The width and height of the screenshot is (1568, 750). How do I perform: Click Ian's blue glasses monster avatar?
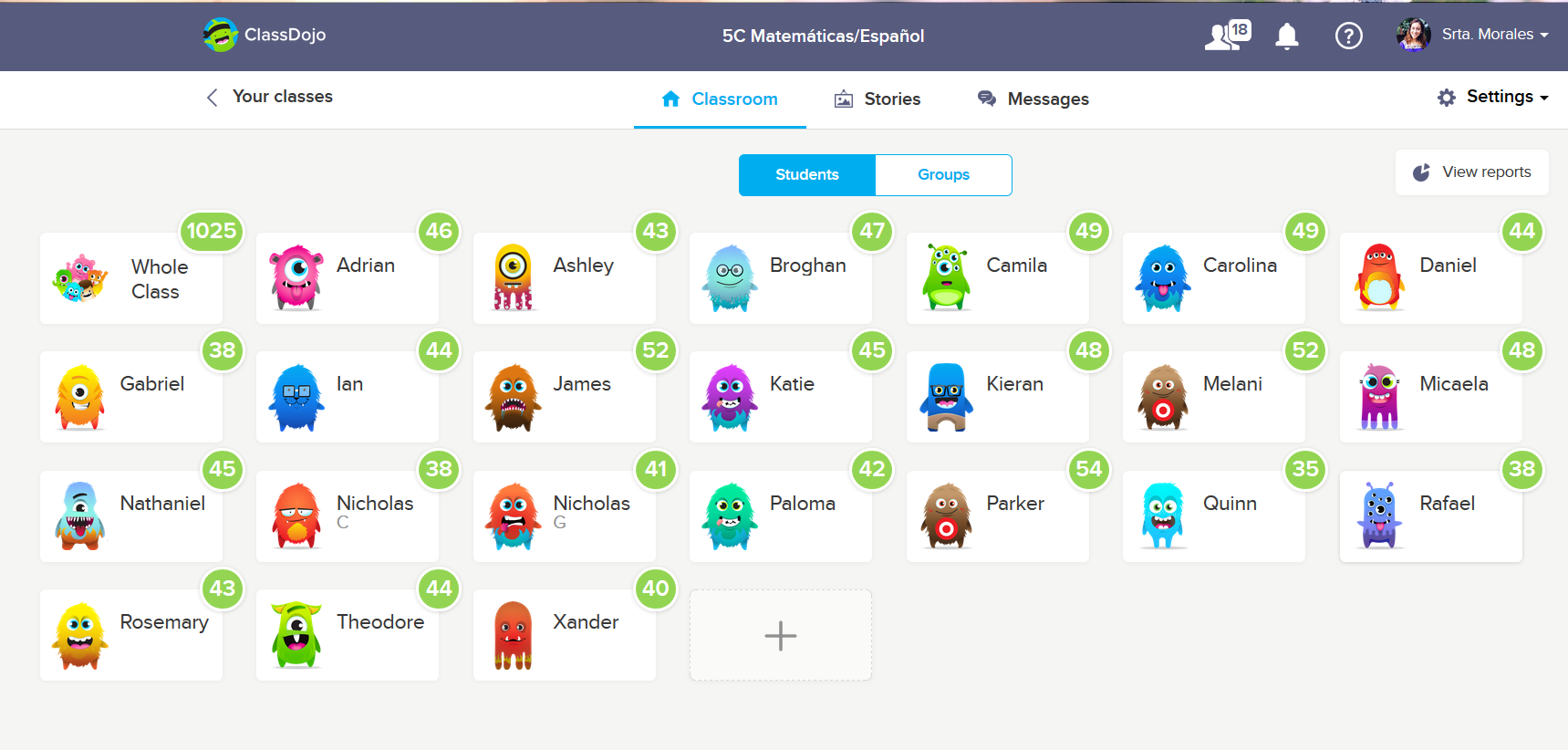coord(296,397)
